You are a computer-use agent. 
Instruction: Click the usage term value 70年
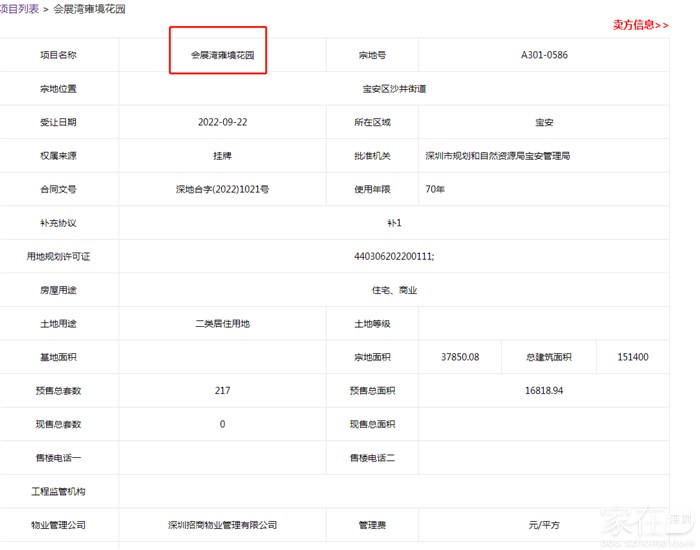(435, 189)
